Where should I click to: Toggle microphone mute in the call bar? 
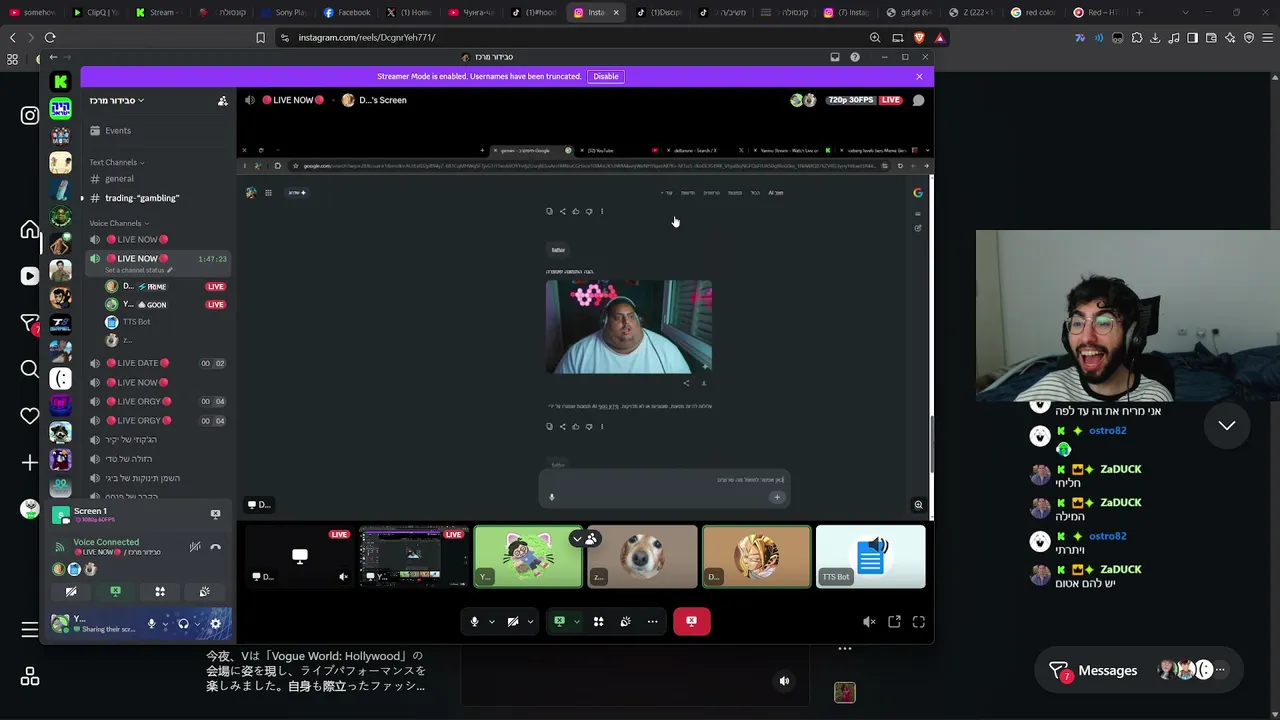[x=475, y=622]
